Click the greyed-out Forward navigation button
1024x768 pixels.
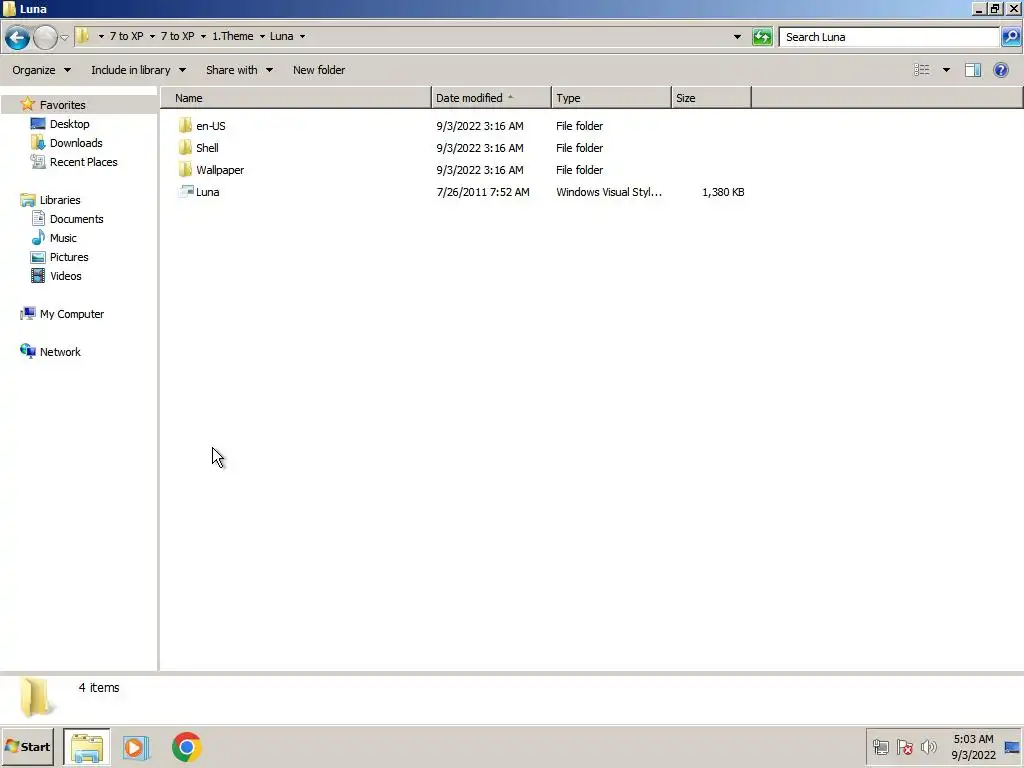point(45,37)
